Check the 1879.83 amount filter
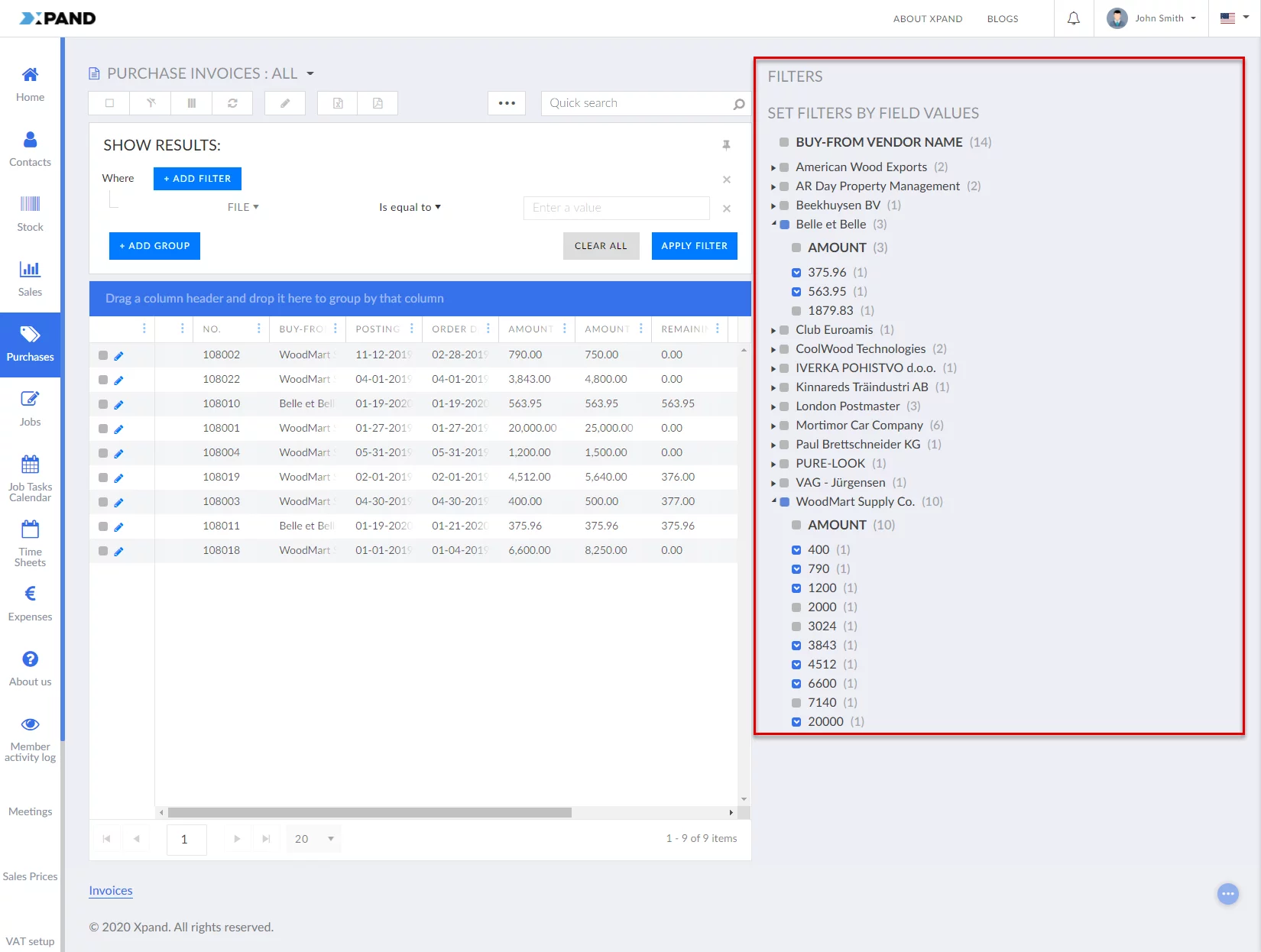1261x952 pixels. pyautogui.click(x=796, y=311)
